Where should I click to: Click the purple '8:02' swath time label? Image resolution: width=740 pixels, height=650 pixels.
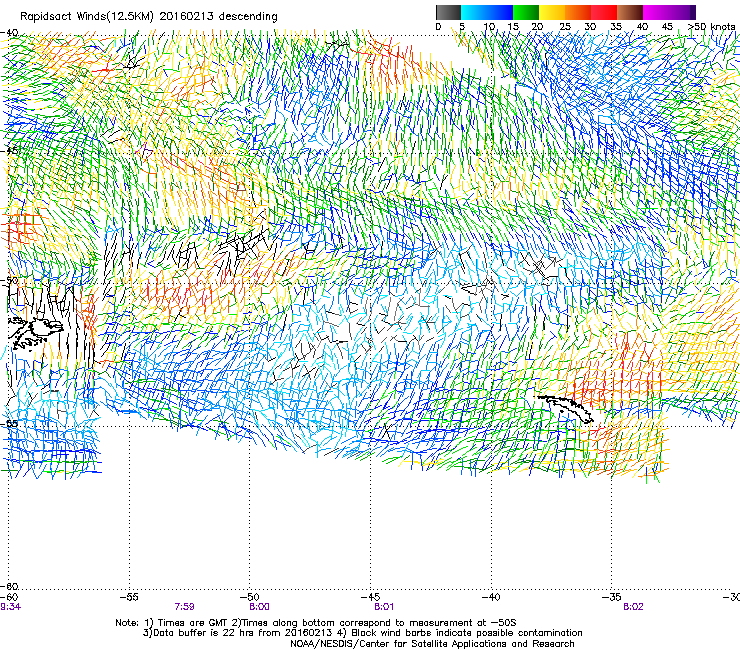(x=633, y=607)
